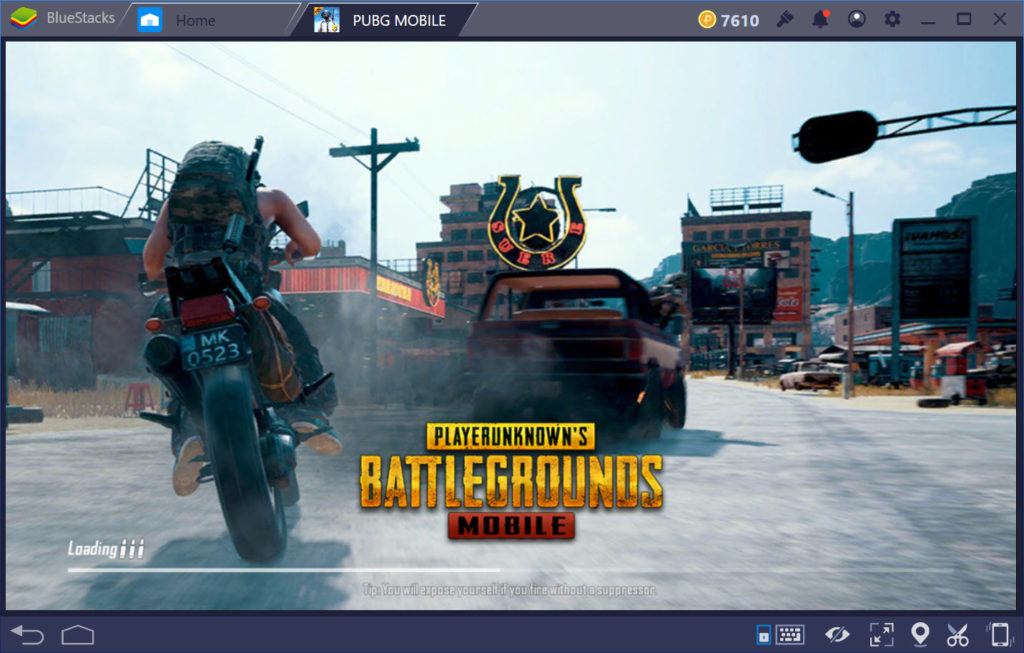
Task: Click the shake device icon
Action: pyautogui.click(x=1000, y=634)
